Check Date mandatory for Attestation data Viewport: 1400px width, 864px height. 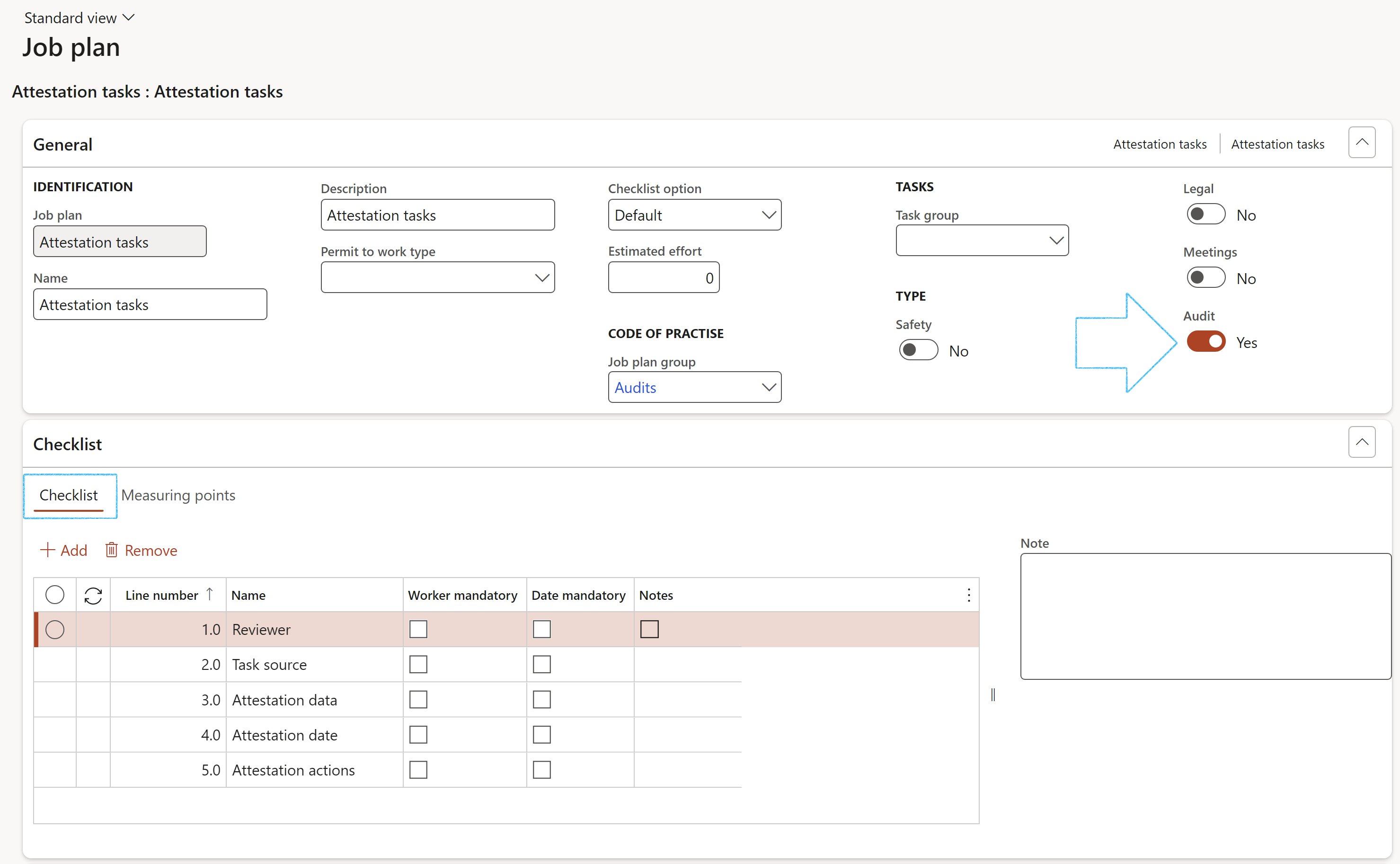pos(541,700)
